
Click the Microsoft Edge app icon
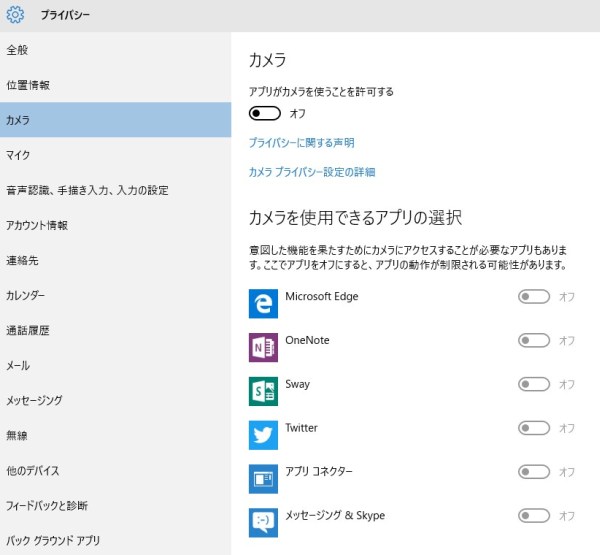(x=263, y=303)
